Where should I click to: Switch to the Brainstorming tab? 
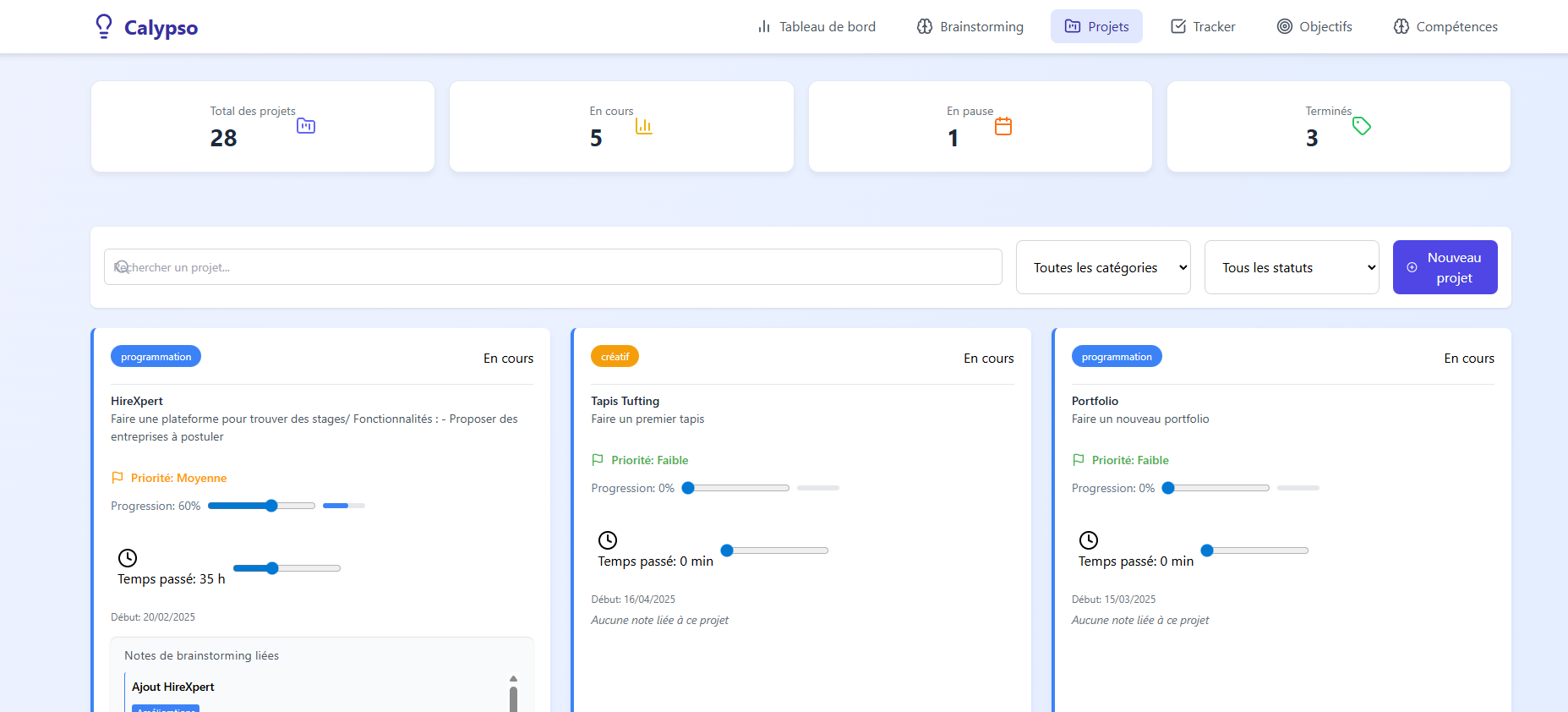tap(970, 27)
